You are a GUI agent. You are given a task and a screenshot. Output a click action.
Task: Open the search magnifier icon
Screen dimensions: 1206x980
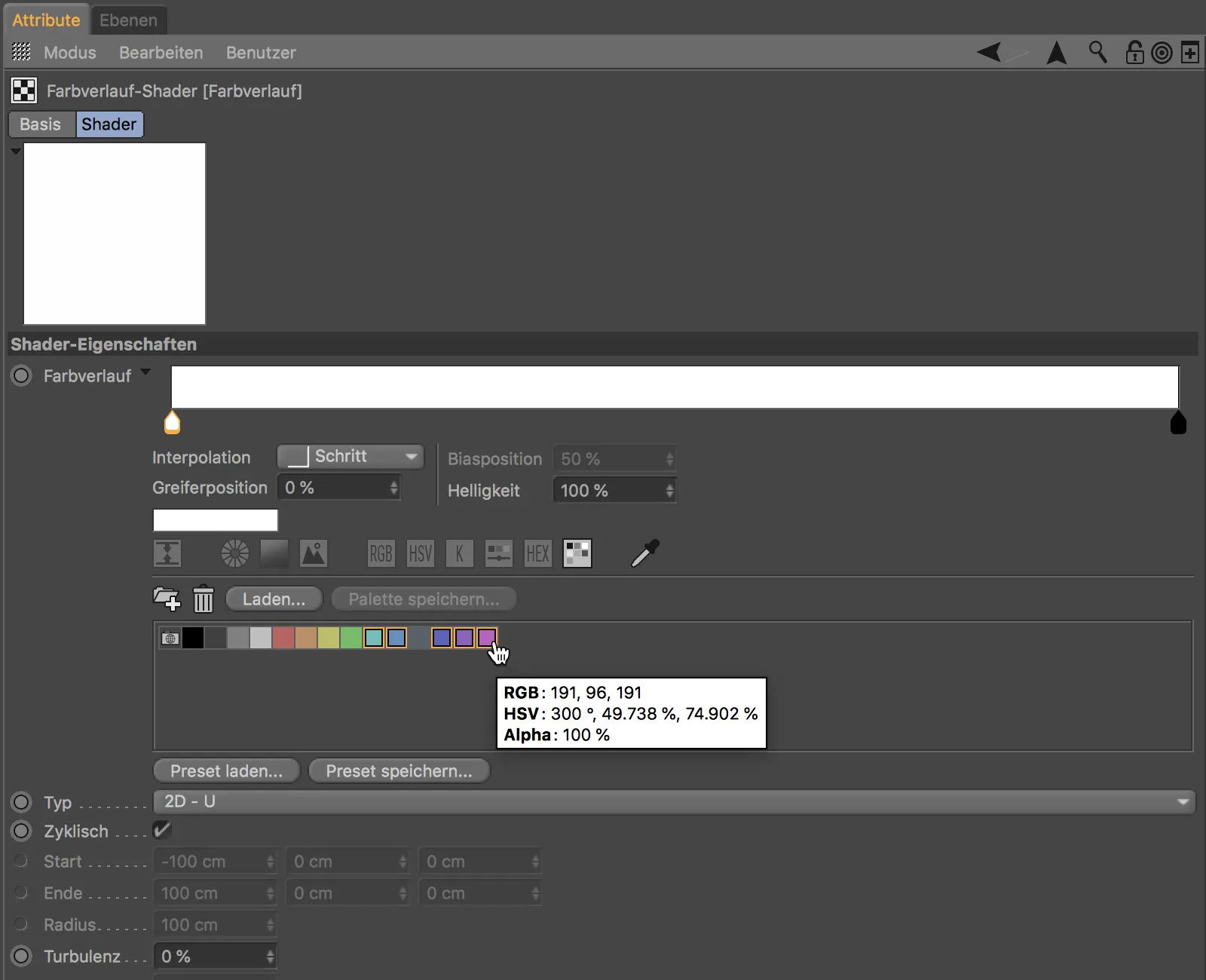pyautogui.click(x=1097, y=52)
